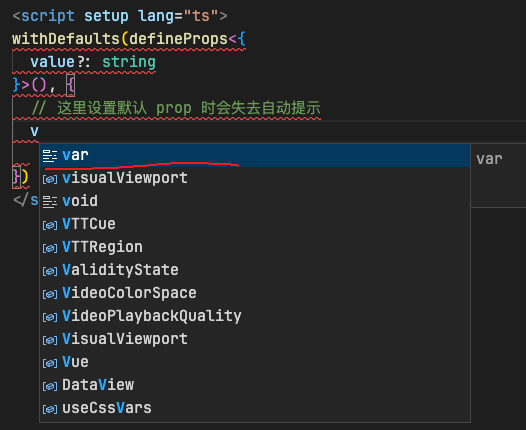This screenshot has height=430, width=526.
Task: Choose 'visualViewport' lowercase completion
Action: [255, 178]
